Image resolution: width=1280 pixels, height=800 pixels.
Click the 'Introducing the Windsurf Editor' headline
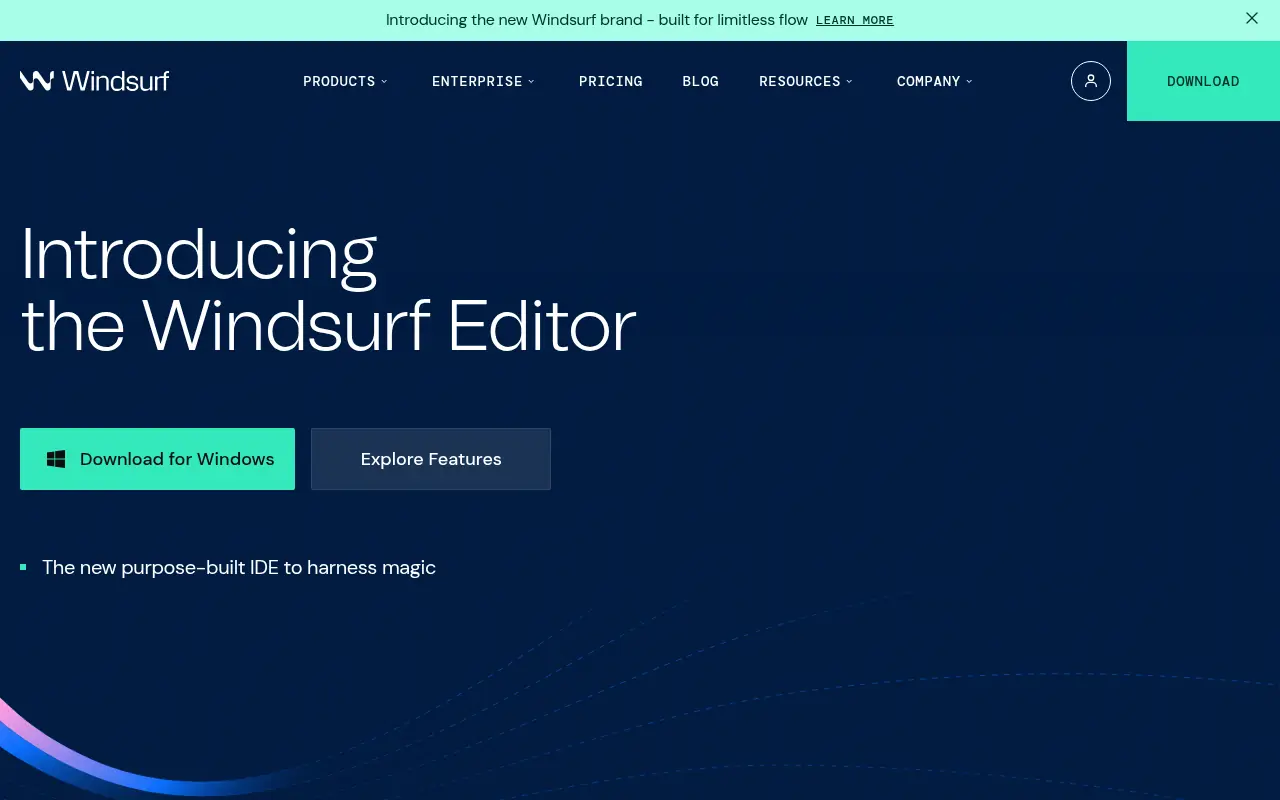pos(328,289)
